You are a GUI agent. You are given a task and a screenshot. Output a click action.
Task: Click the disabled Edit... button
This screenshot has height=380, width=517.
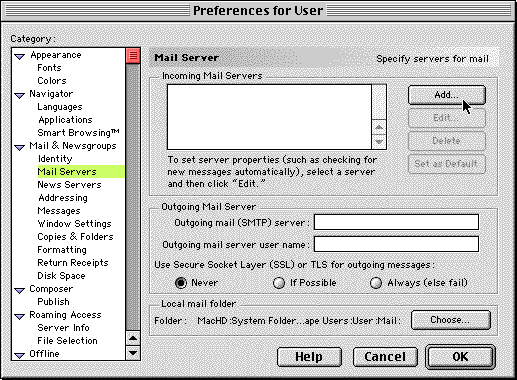(x=447, y=118)
